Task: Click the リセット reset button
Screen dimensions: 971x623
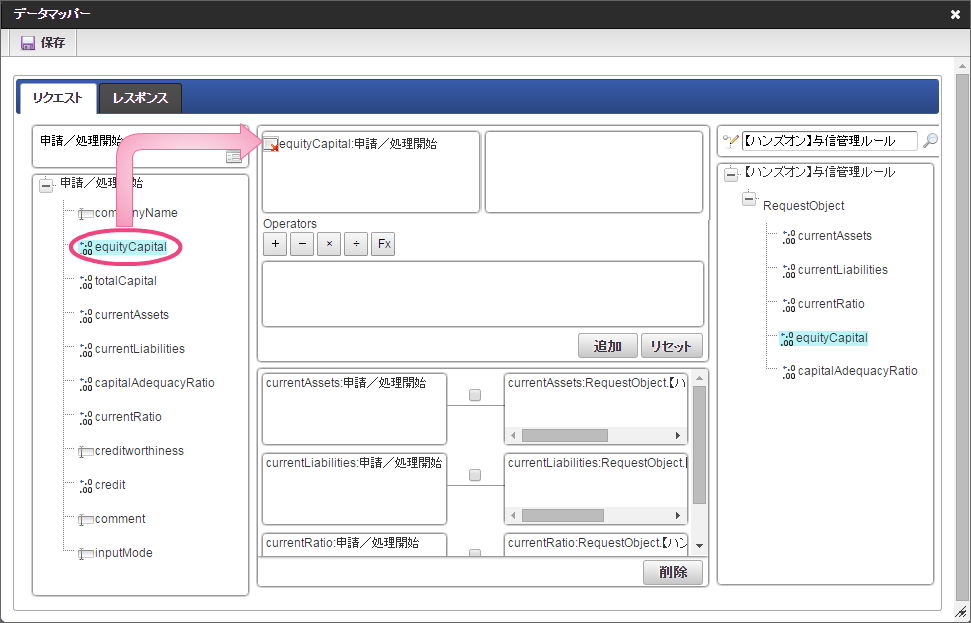Action: (x=671, y=346)
